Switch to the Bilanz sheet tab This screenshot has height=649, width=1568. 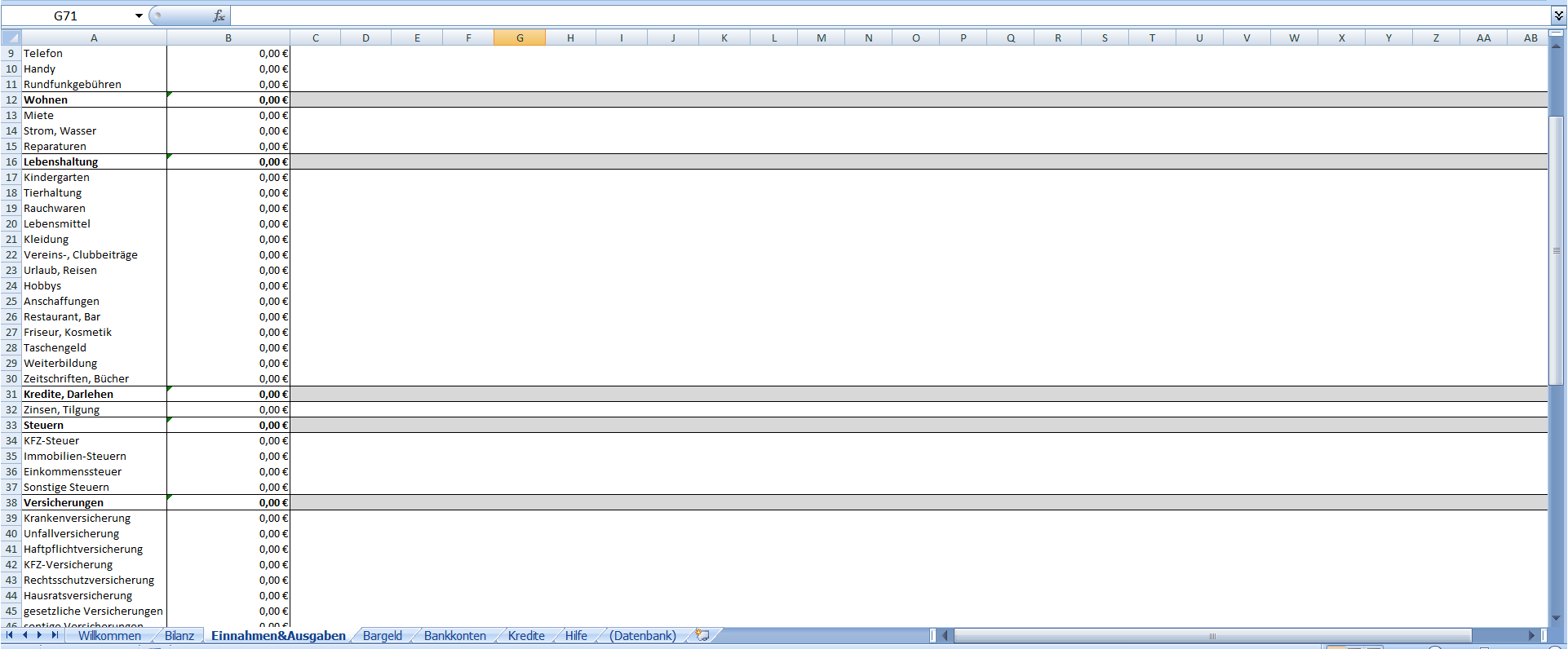(x=179, y=636)
